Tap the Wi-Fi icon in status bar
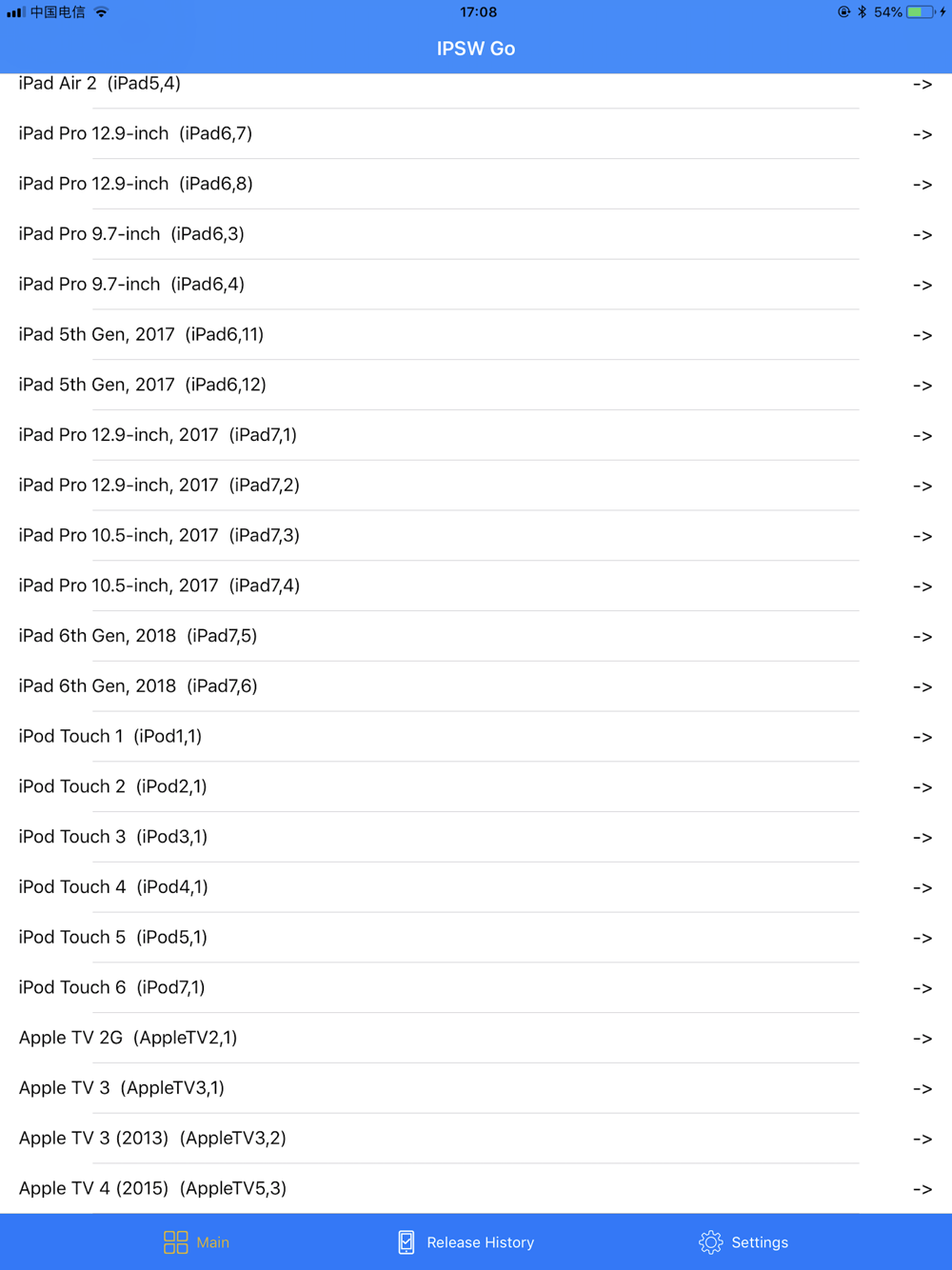The height and width of the screenshot is (1270, 952). (x=102, y=12)
